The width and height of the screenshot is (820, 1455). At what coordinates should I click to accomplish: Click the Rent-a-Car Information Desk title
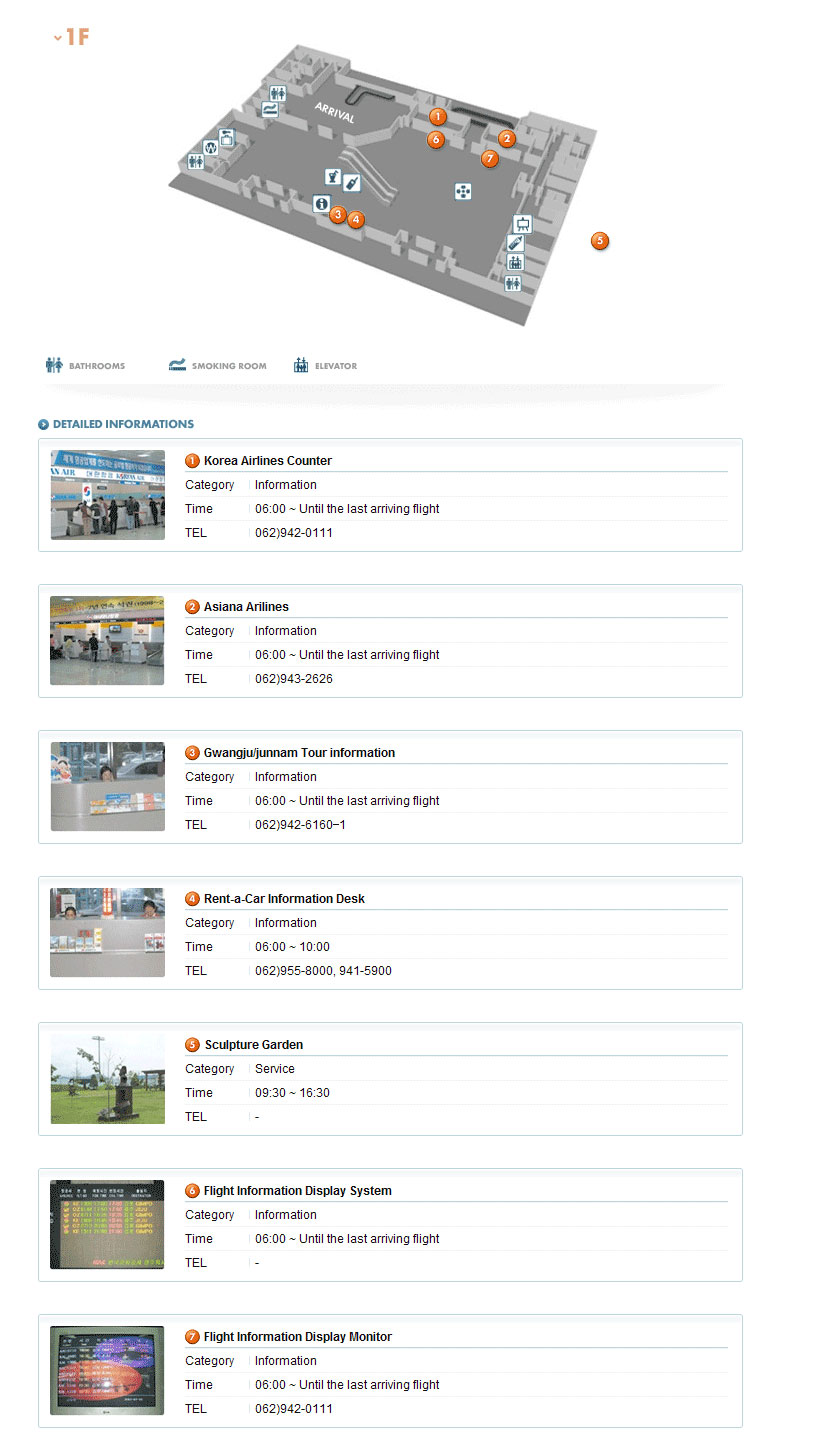click(x=284, y=899)
